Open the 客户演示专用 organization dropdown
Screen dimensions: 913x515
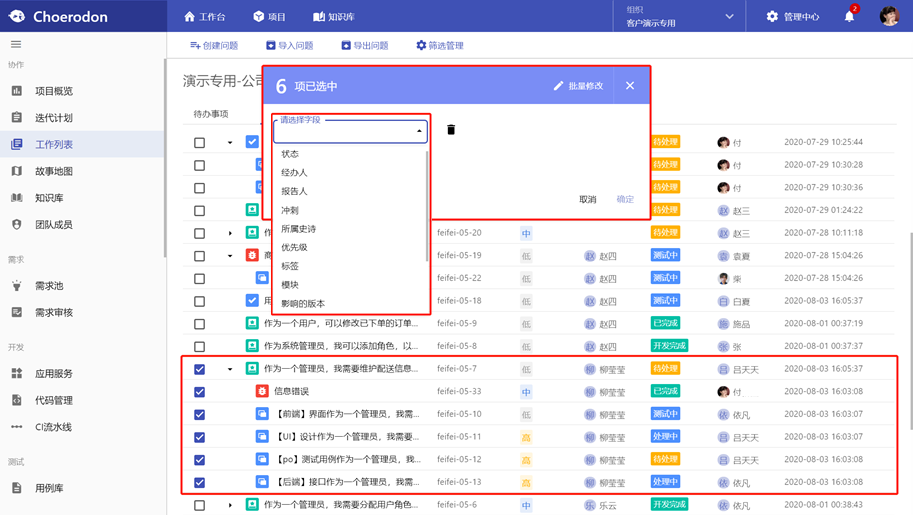680,16
